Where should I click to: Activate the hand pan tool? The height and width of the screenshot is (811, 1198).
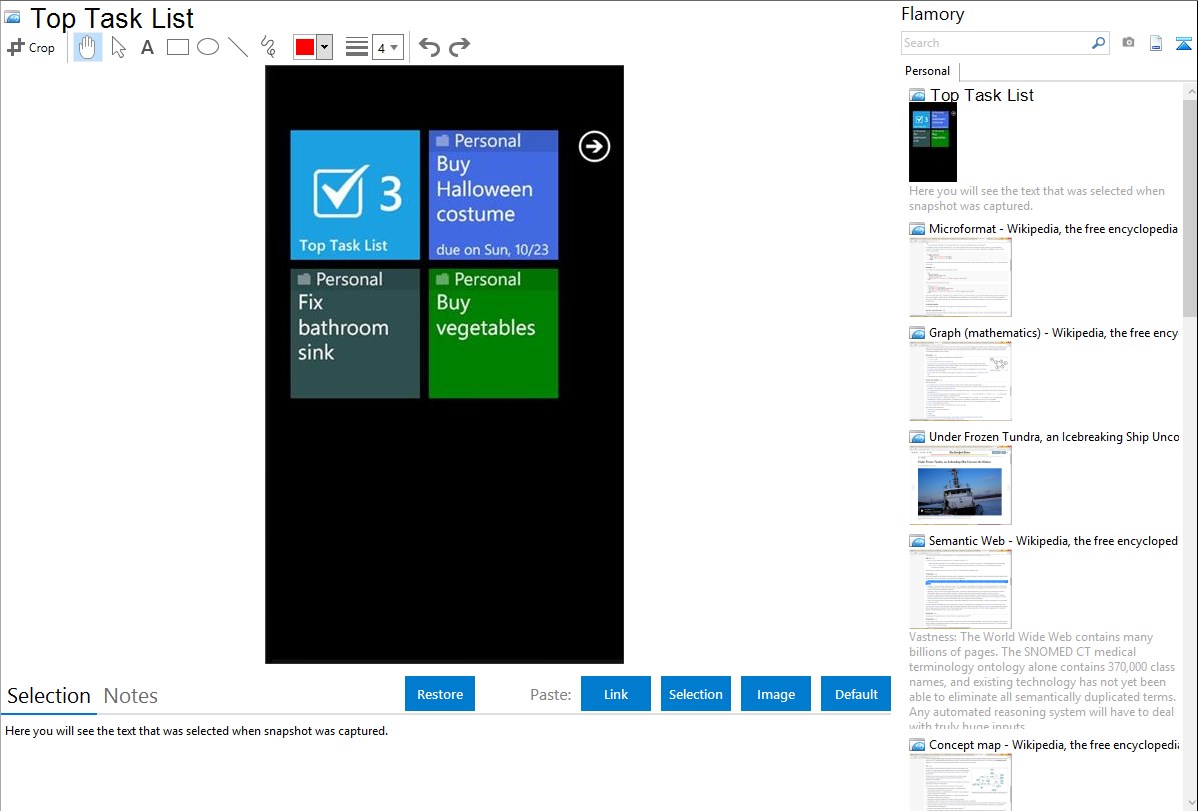coord(87,47)
